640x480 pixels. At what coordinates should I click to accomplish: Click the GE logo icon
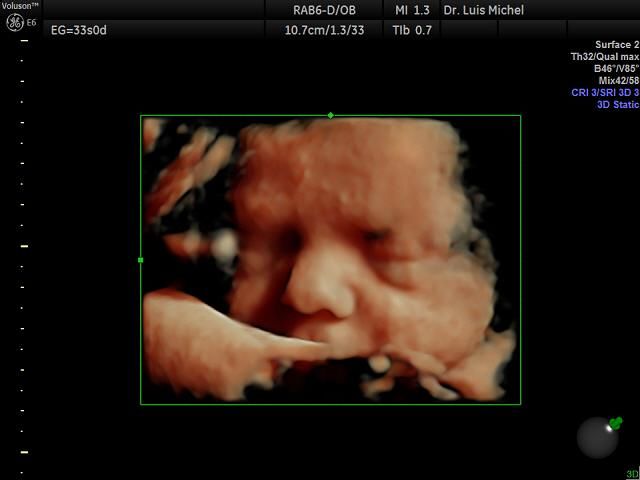coord(14,22)
